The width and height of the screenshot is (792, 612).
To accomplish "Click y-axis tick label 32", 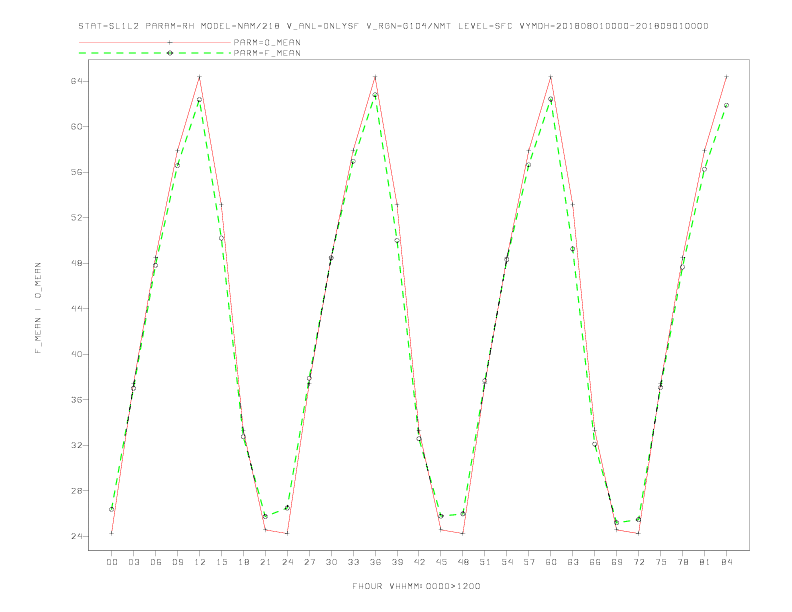I will [77, 445].
